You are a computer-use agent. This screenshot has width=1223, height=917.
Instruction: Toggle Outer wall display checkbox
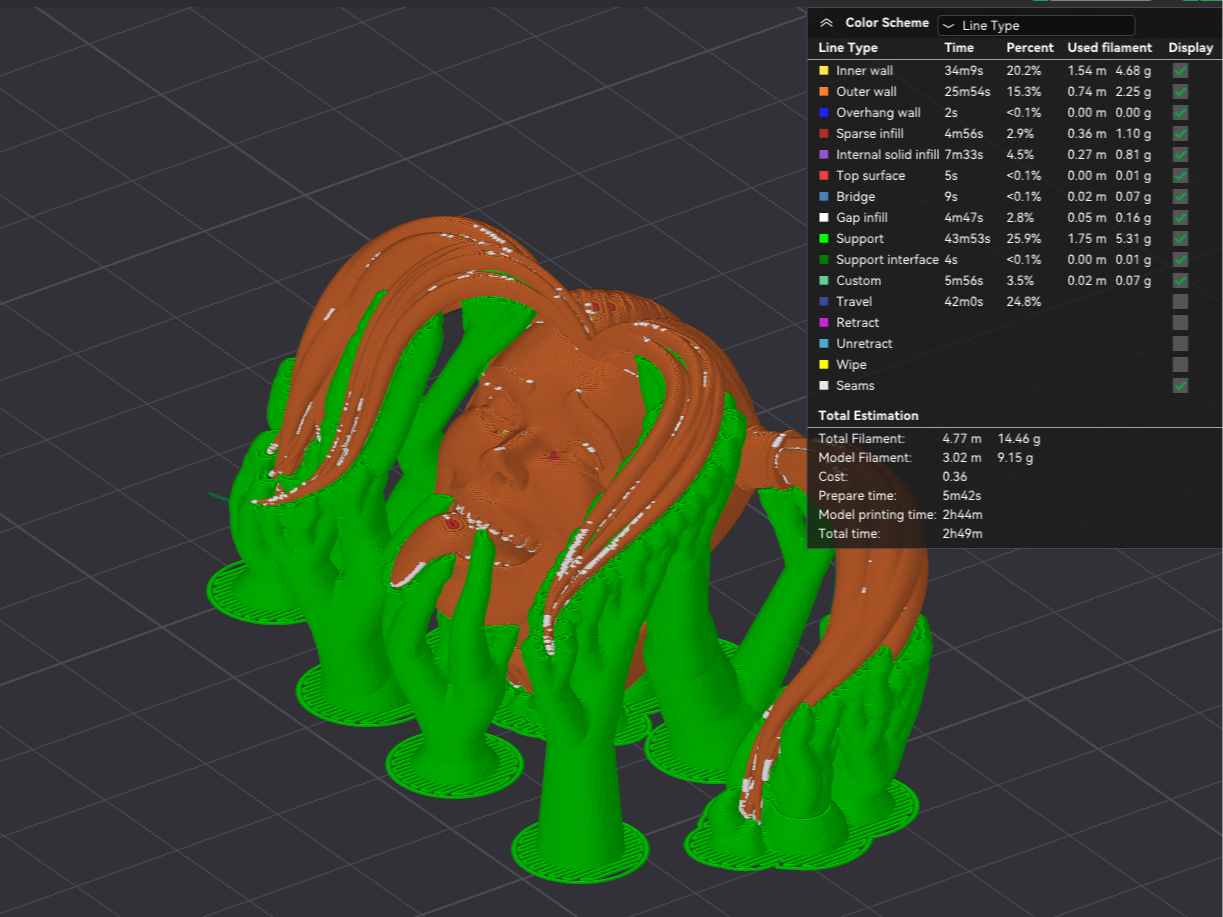1180,91
